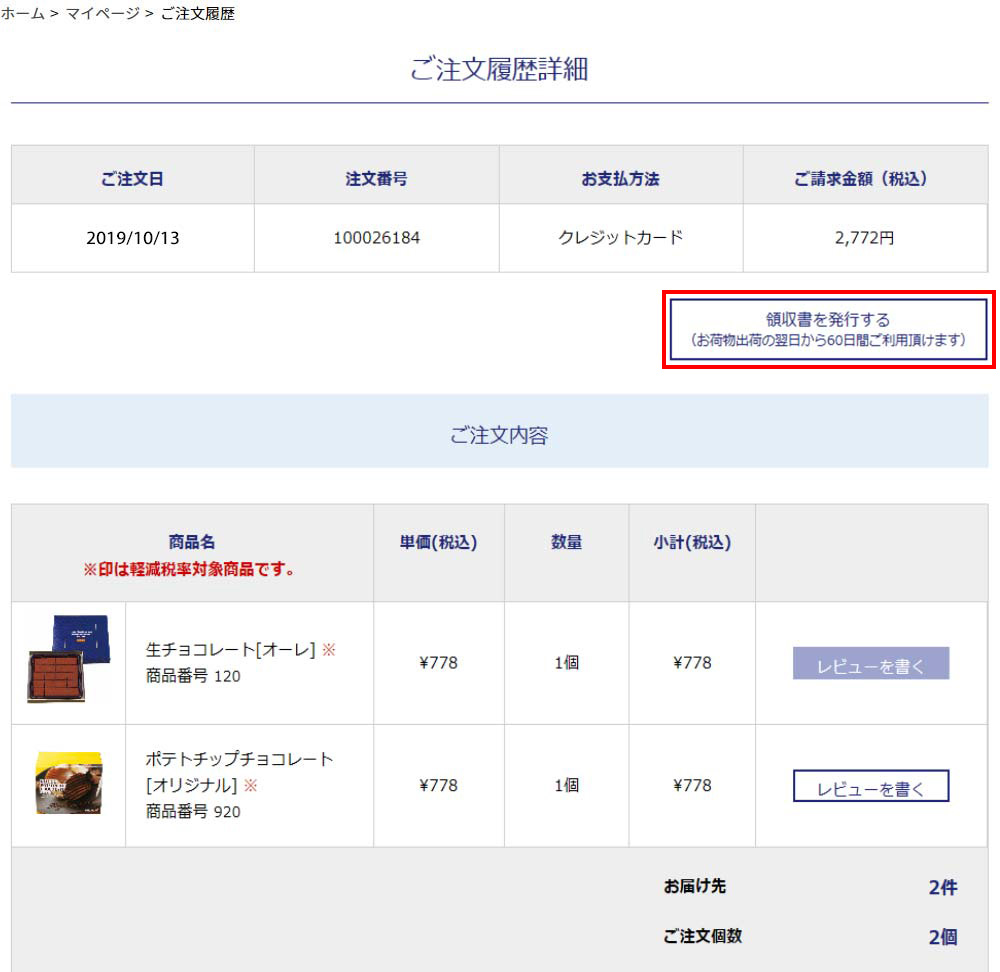Open 生チョコレート[オーレ] product thumbnail
This screenshot has height=972, width=1000.
(68, 658)
